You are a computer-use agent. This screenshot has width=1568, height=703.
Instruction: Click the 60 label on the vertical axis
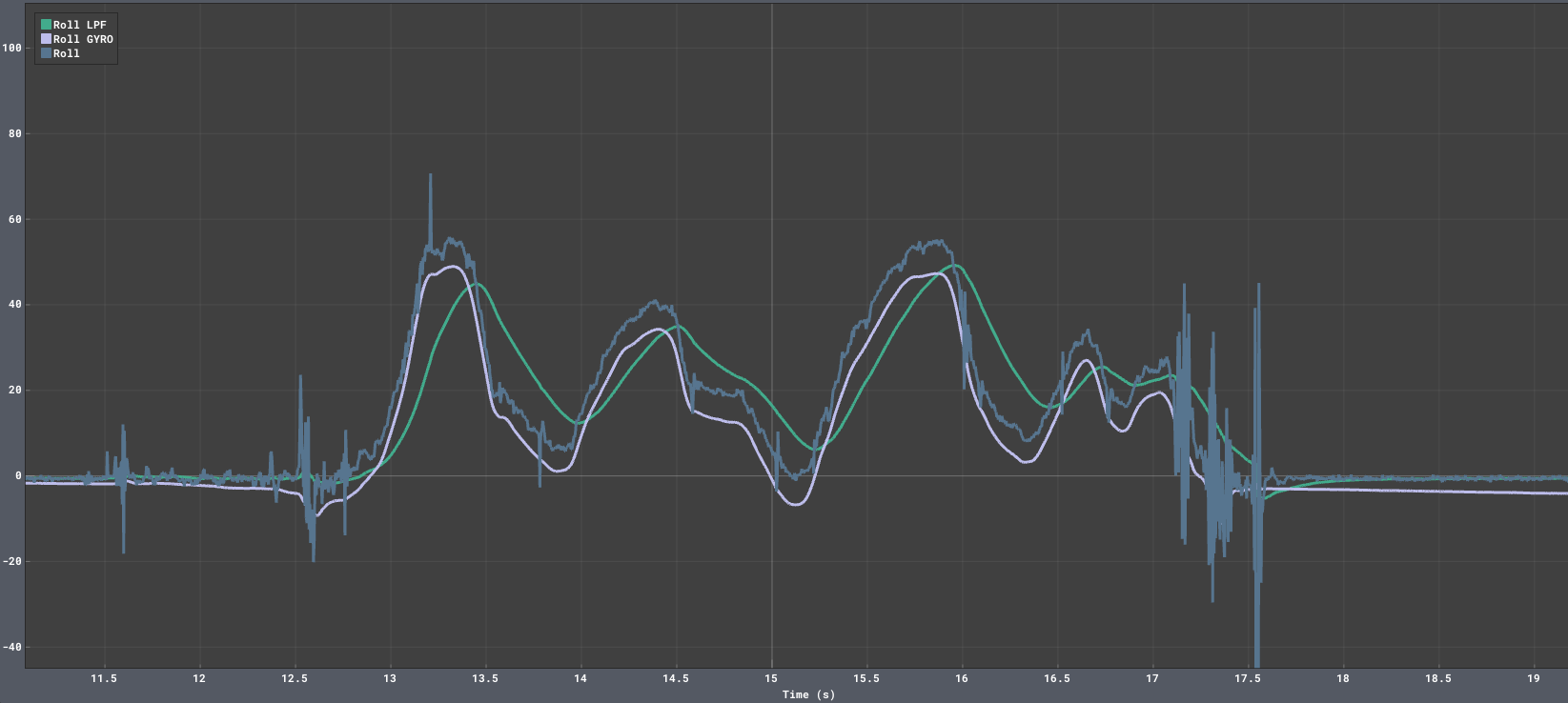pyautogui.click(x=15, y=219)
